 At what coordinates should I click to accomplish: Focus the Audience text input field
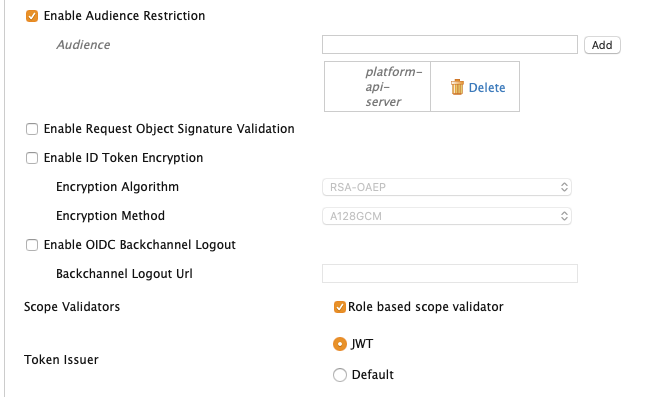[449, 45]
